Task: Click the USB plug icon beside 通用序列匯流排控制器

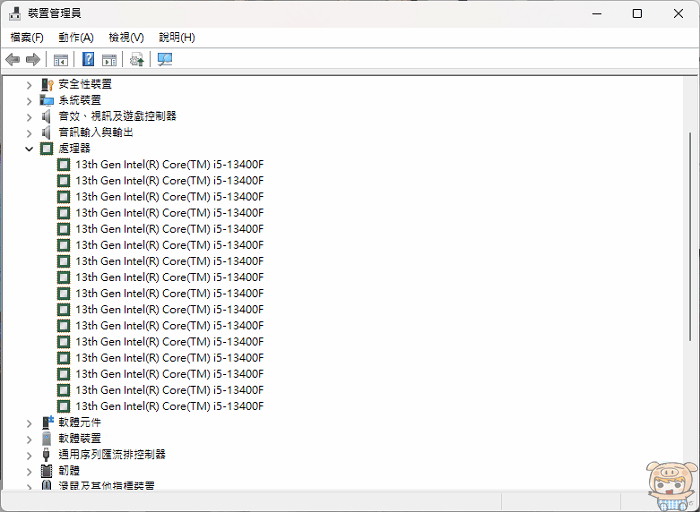Action: 46,454
